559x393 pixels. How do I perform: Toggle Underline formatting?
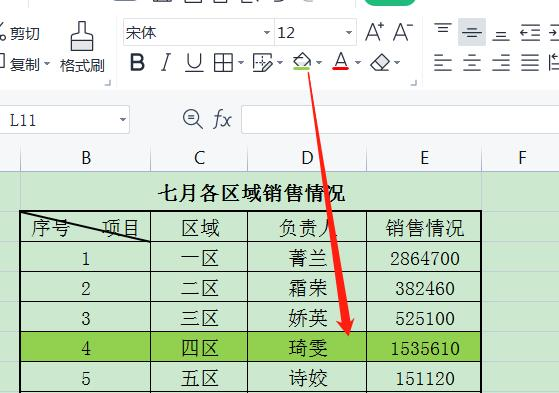pyautogui.click(x=194, y=63)
